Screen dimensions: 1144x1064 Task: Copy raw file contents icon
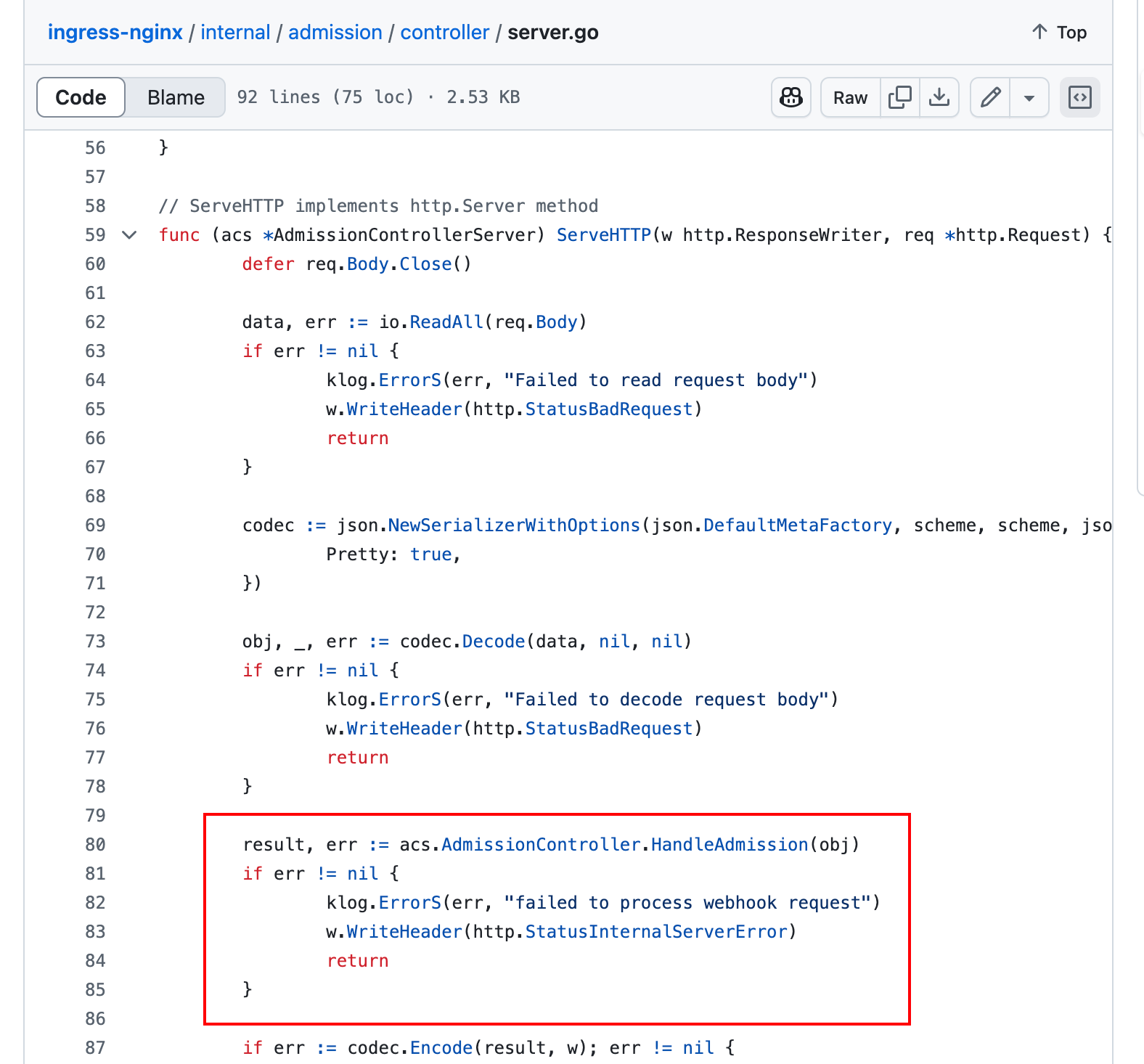pyautogui.click(x=899, y=97)
